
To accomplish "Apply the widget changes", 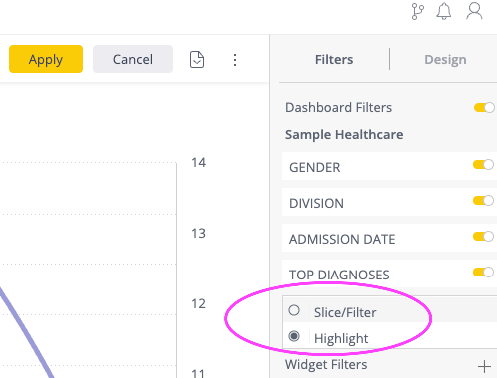I will click(46, 59).
